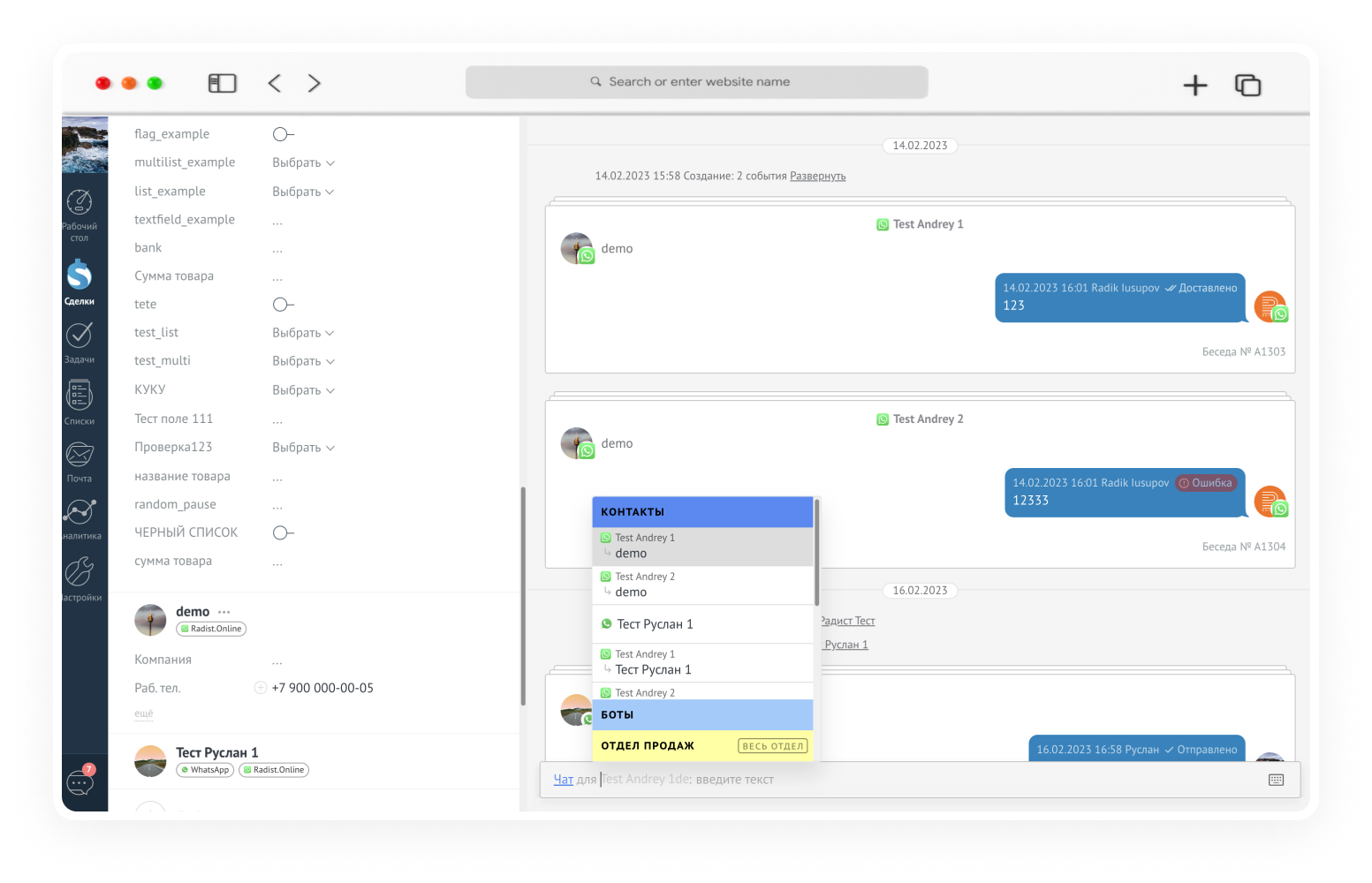Click the Беседа № A1303 label
Image resolution: width=1372 pixels, height=883 pixels.
[x=1244, y=352]
